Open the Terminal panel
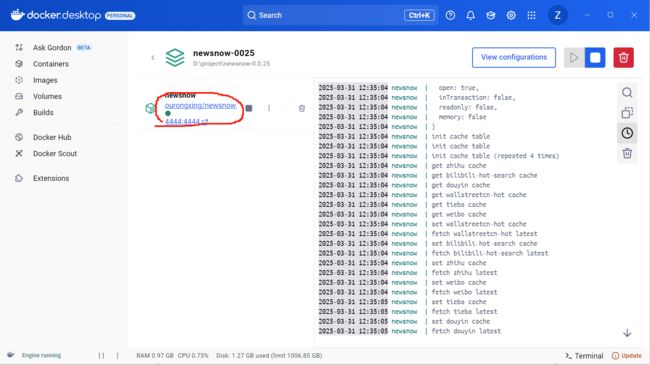The image size is (650, 365). point(584,355)
